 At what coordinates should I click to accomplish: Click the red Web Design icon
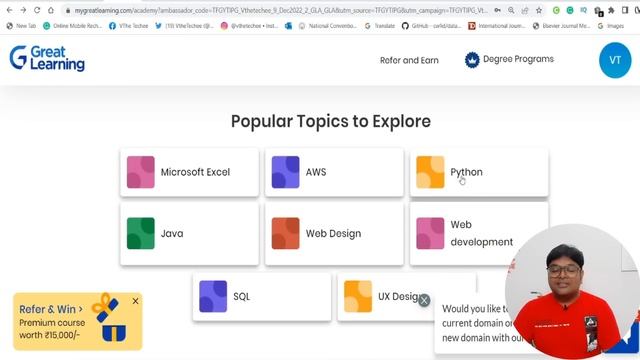285,233
